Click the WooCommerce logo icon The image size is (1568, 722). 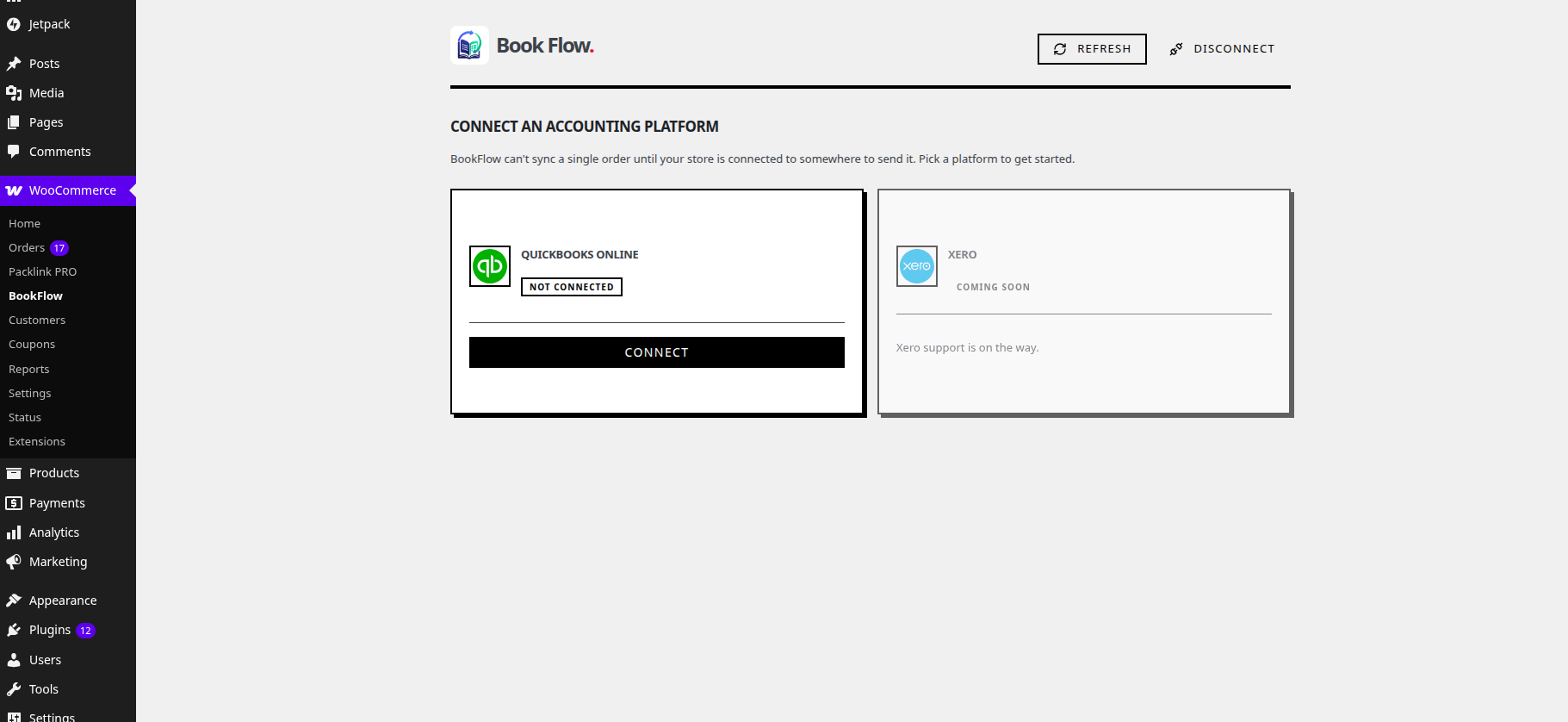14,190
